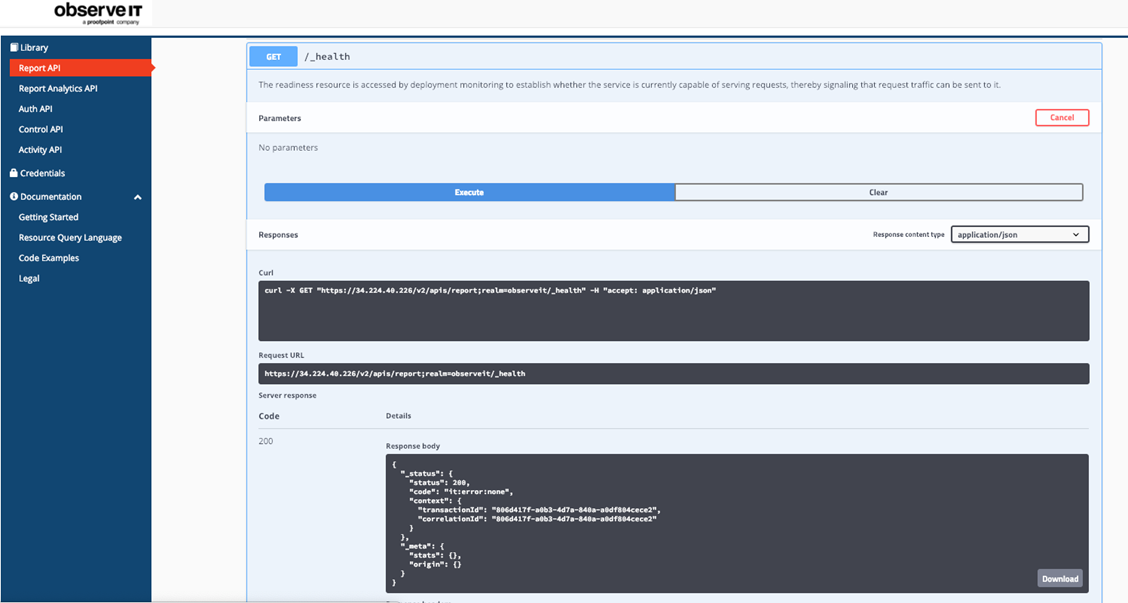Open Resource Query Language docs
The height and width of the screenshot is (603, 1128).
point(70,238)
